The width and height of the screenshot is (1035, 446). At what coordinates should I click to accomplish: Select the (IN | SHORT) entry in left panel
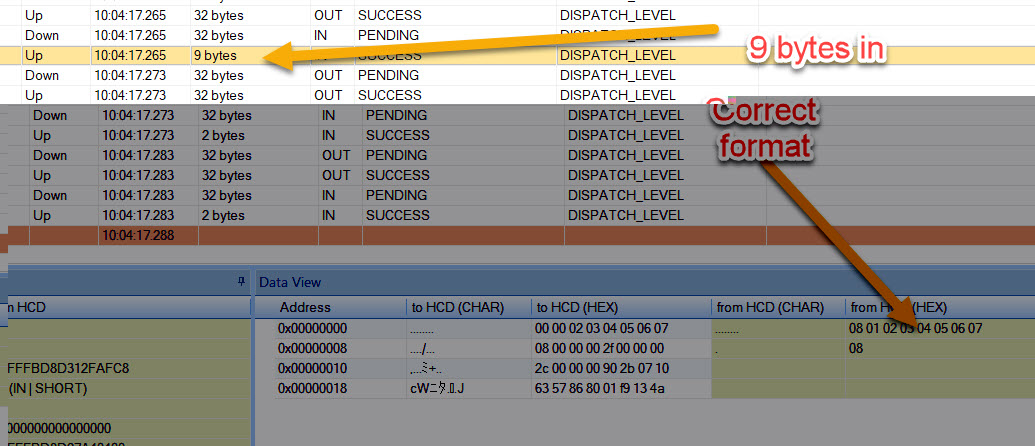click(x=48, y=389)
